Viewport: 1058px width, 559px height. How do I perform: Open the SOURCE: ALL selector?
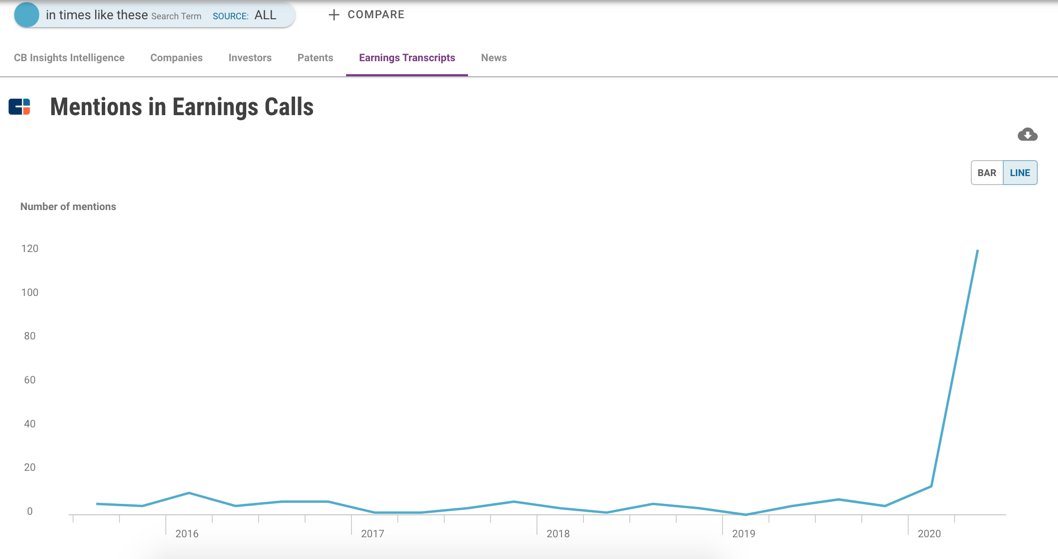[244, 16]
